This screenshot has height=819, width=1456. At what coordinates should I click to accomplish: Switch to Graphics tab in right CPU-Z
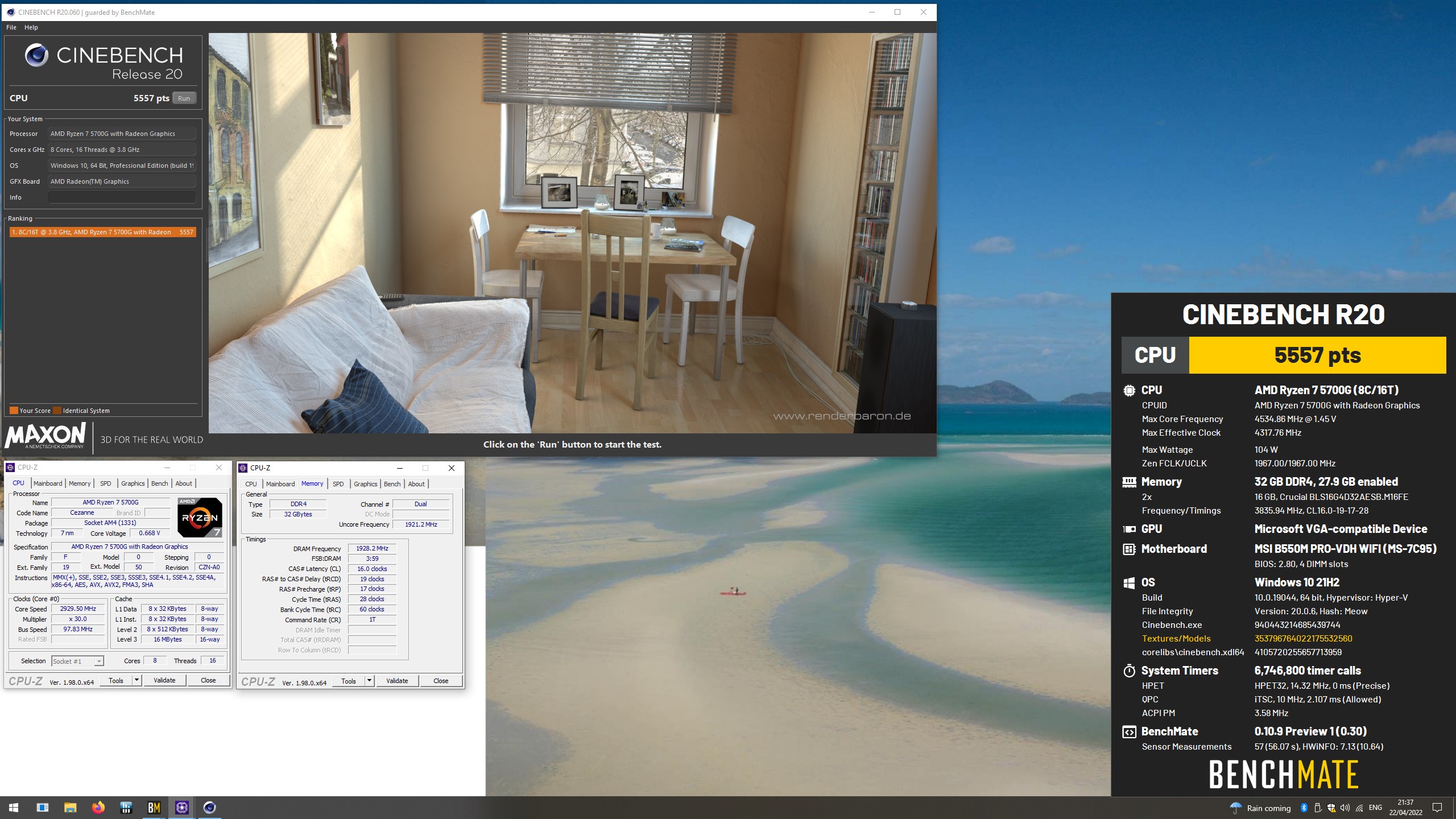(x=366, y=484)
